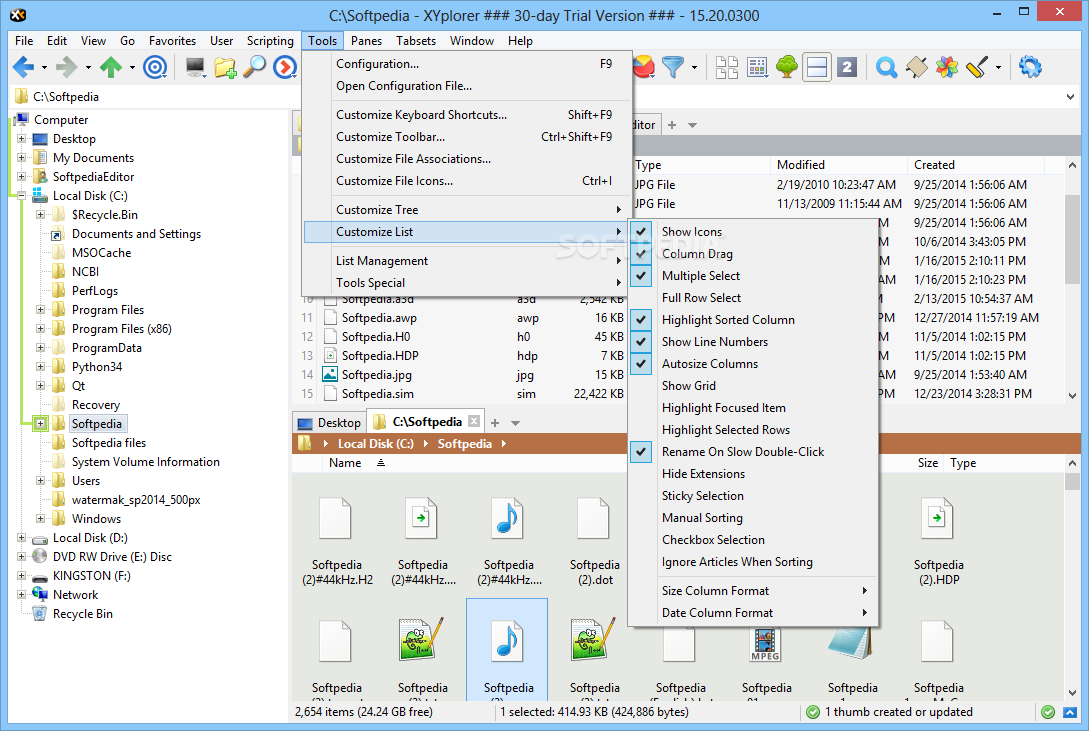Click the blue Quick Search toolbar icon
This screenshot has height=731, width=1089.
point(886,67)
